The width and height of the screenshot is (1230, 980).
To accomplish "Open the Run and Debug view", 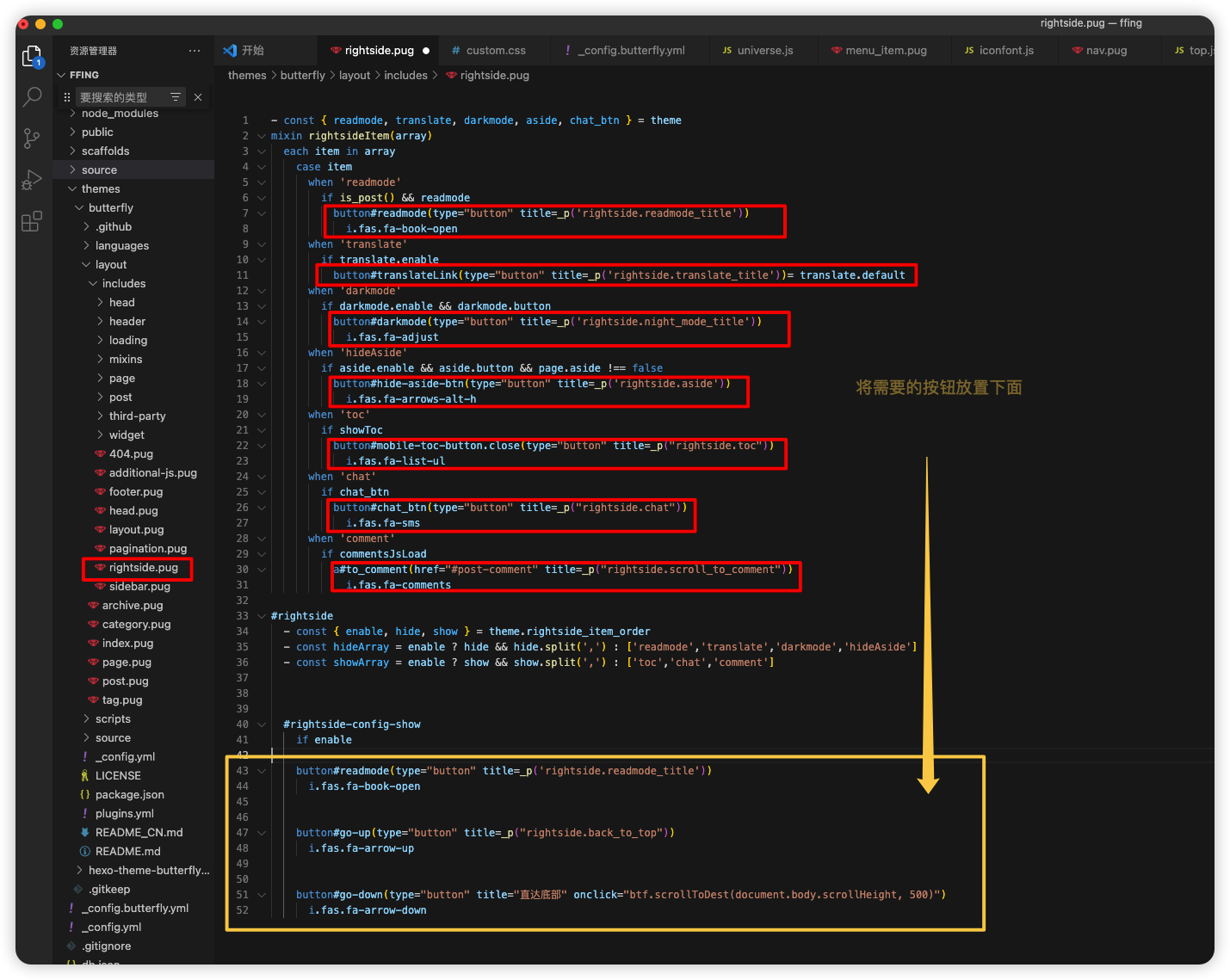I will pyautogui.click(x=32, y=180).
